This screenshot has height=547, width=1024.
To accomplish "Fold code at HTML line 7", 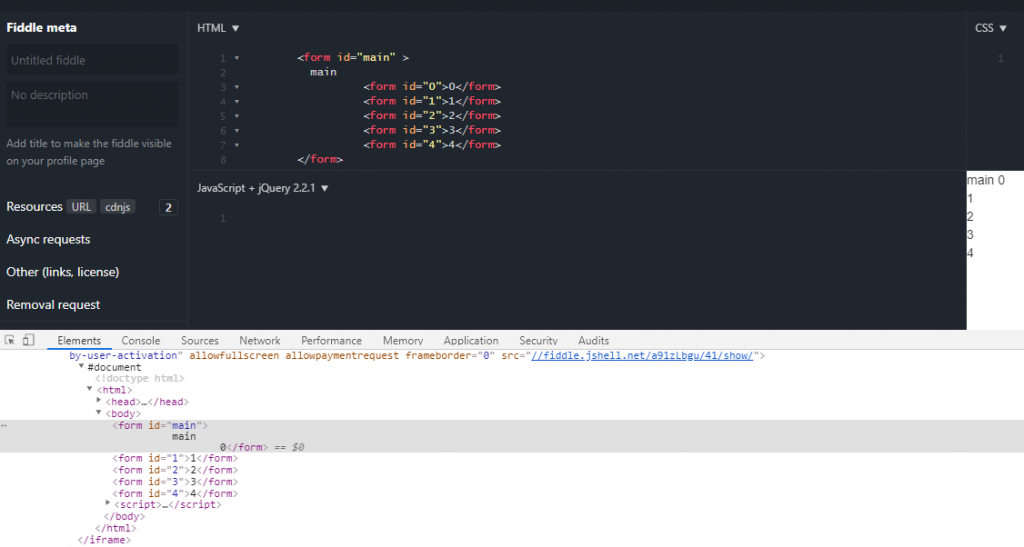I will point(236,145).
